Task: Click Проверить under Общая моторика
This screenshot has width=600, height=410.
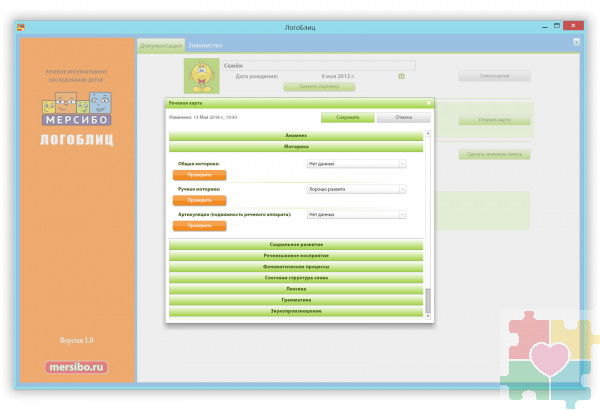Action: [199, 175]
